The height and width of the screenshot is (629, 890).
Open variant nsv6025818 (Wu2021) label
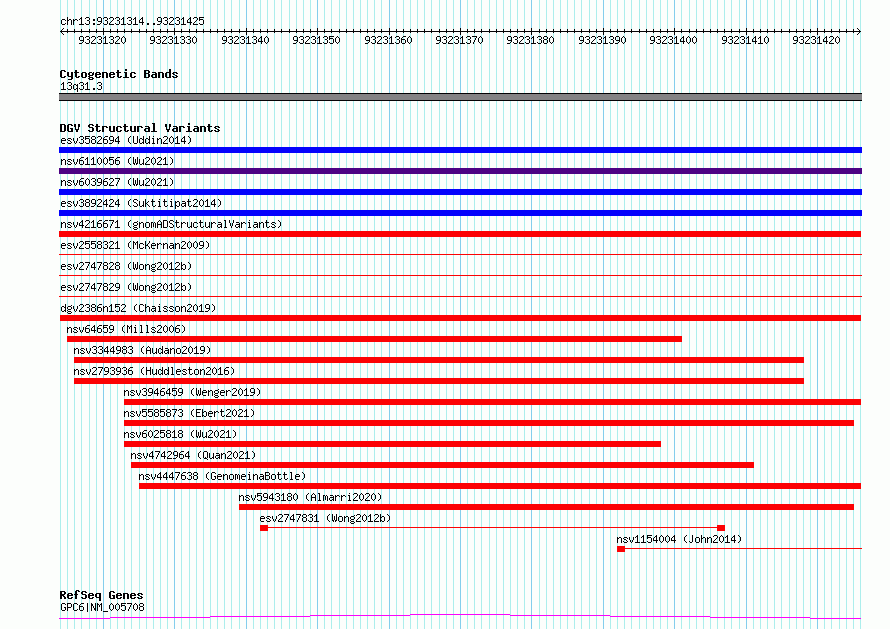(x=180, y=434)
